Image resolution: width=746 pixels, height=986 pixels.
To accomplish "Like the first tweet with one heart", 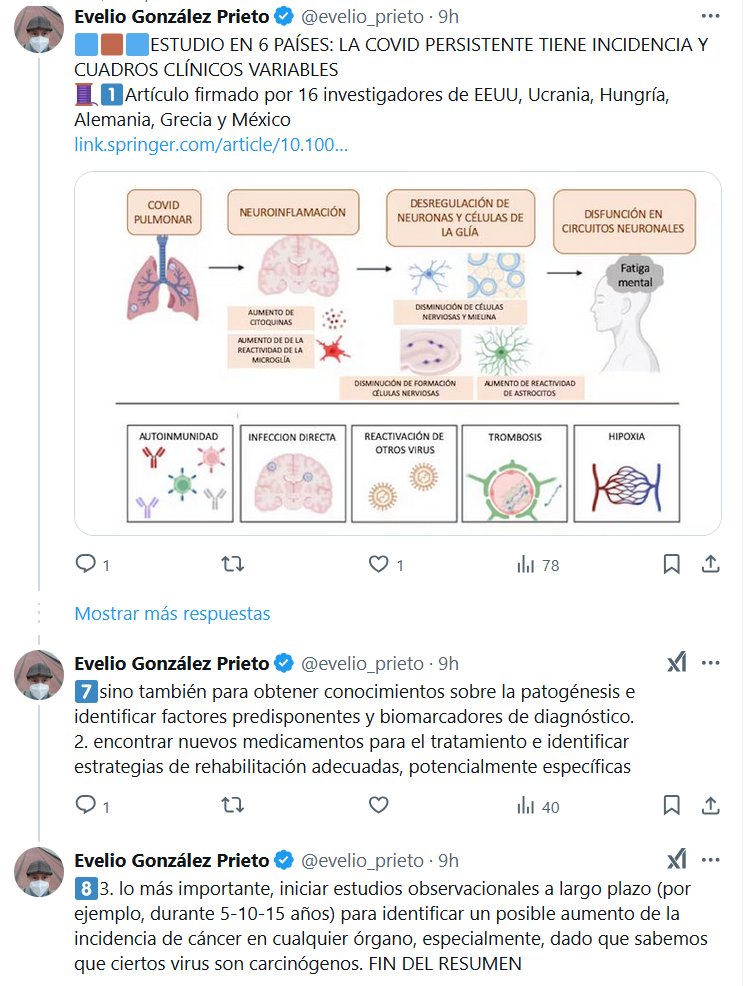I will 378,564.
